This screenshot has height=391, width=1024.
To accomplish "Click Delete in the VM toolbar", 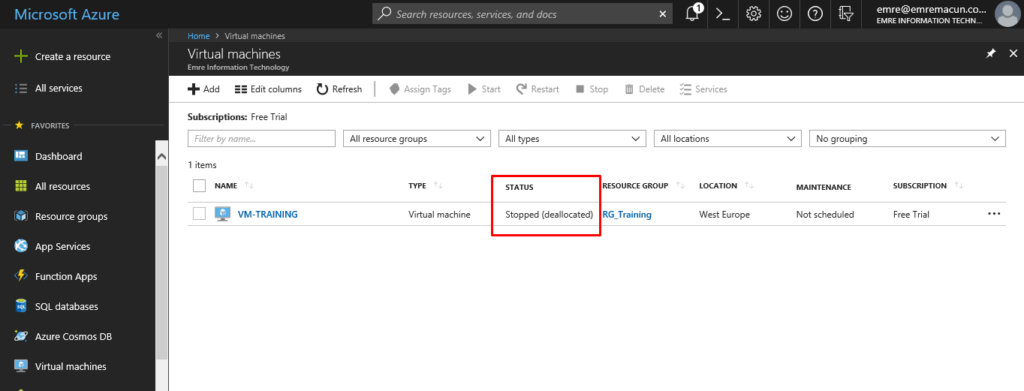I will tap(645, 89).
